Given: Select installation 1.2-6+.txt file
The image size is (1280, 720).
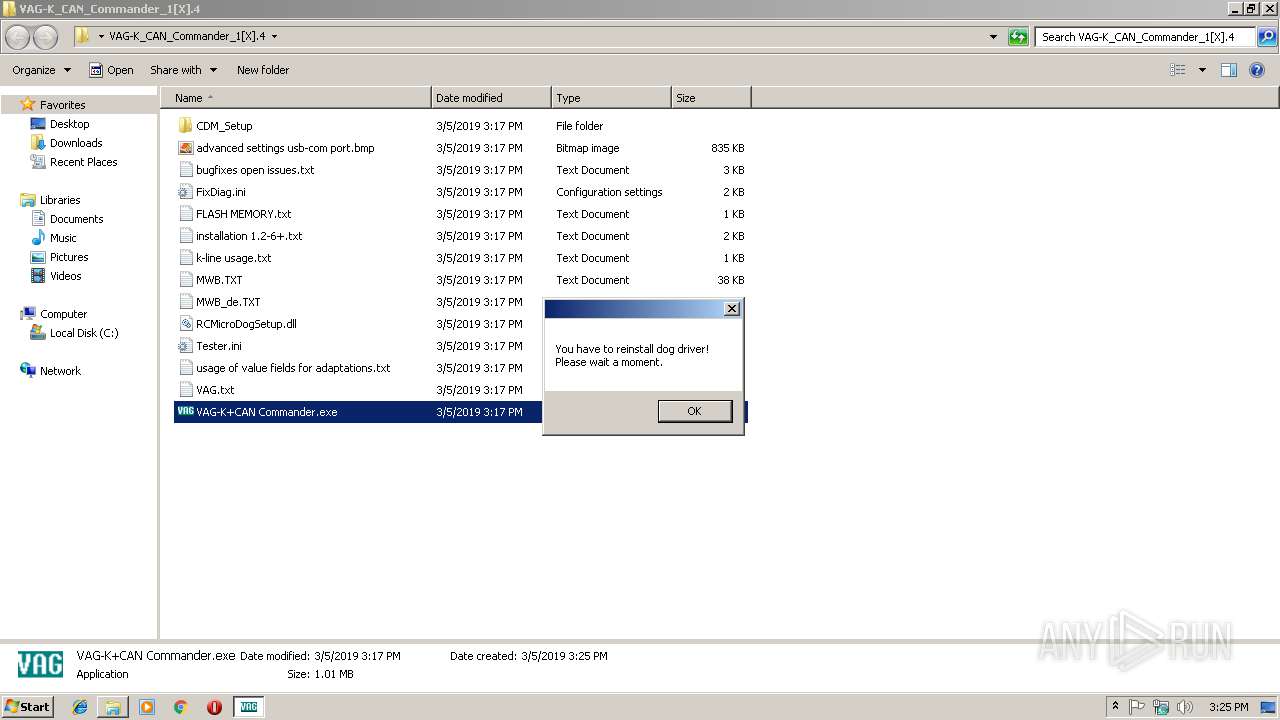Looking at the screenshot, I should pyautogui.click(x=249, y=236).
